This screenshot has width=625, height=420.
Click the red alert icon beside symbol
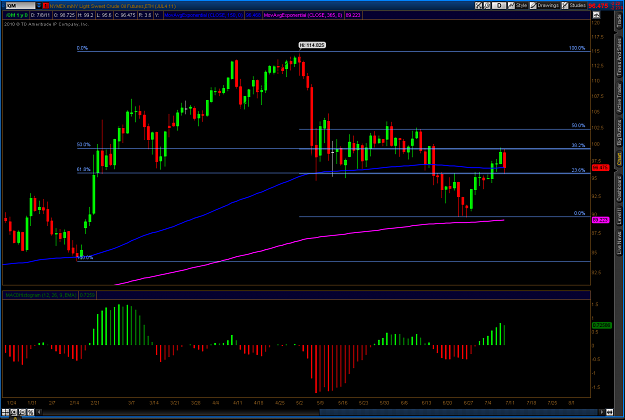pos(46,6)
